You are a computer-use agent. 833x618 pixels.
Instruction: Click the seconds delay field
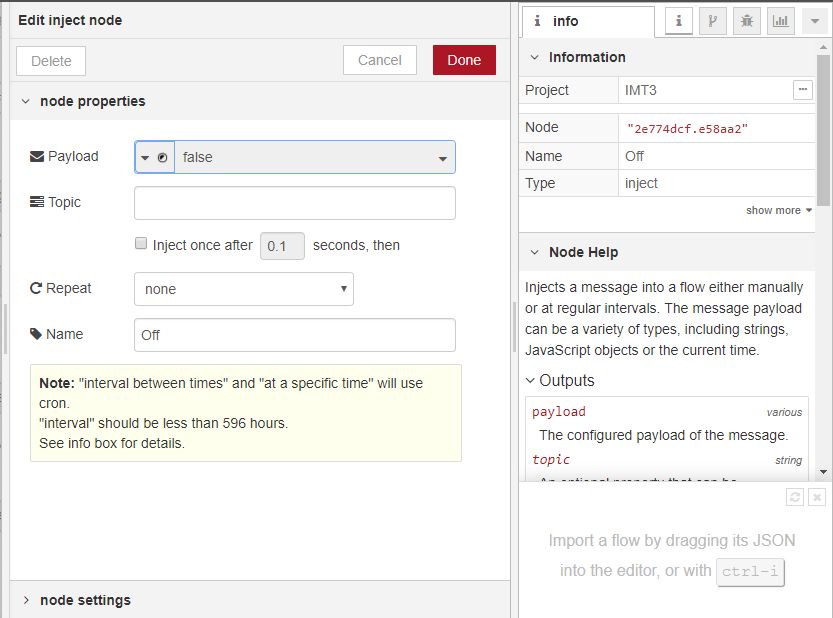(282, 246)
